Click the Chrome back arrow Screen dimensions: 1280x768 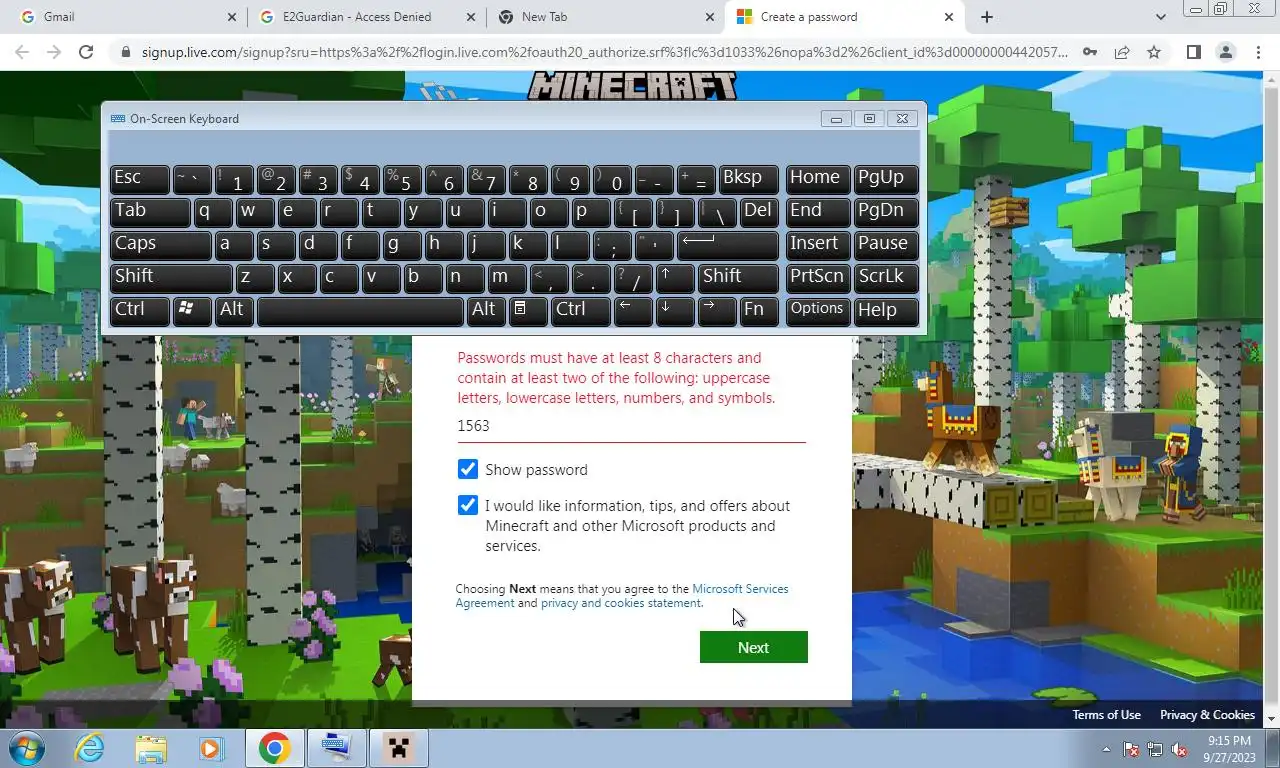pos(22,52)
